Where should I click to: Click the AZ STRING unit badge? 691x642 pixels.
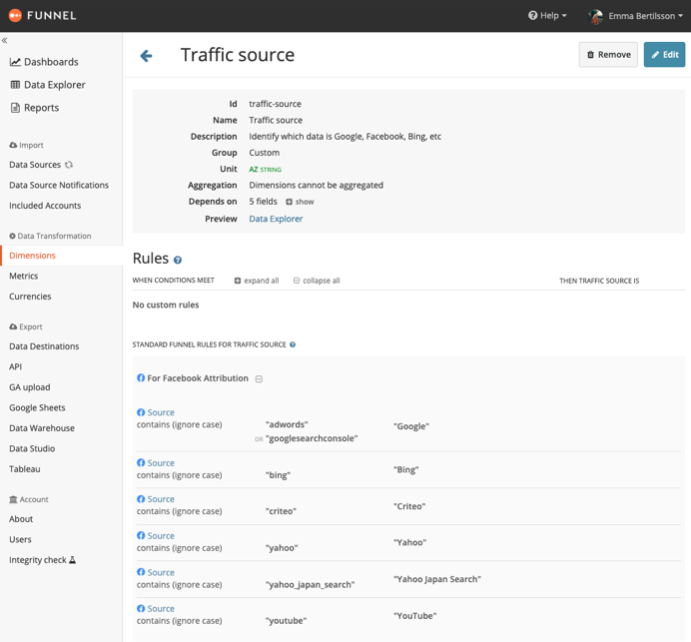(x=265, y=169)
